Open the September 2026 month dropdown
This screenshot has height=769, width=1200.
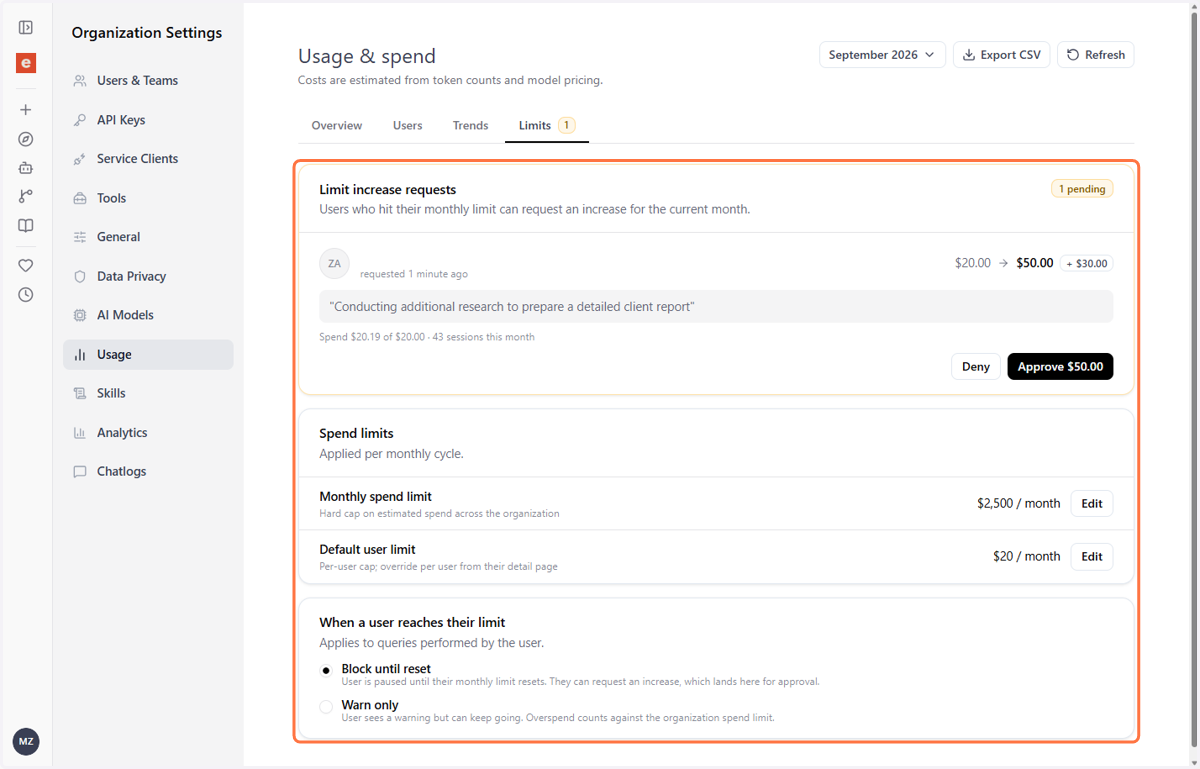pyautogui.click(x=882, y=55)
